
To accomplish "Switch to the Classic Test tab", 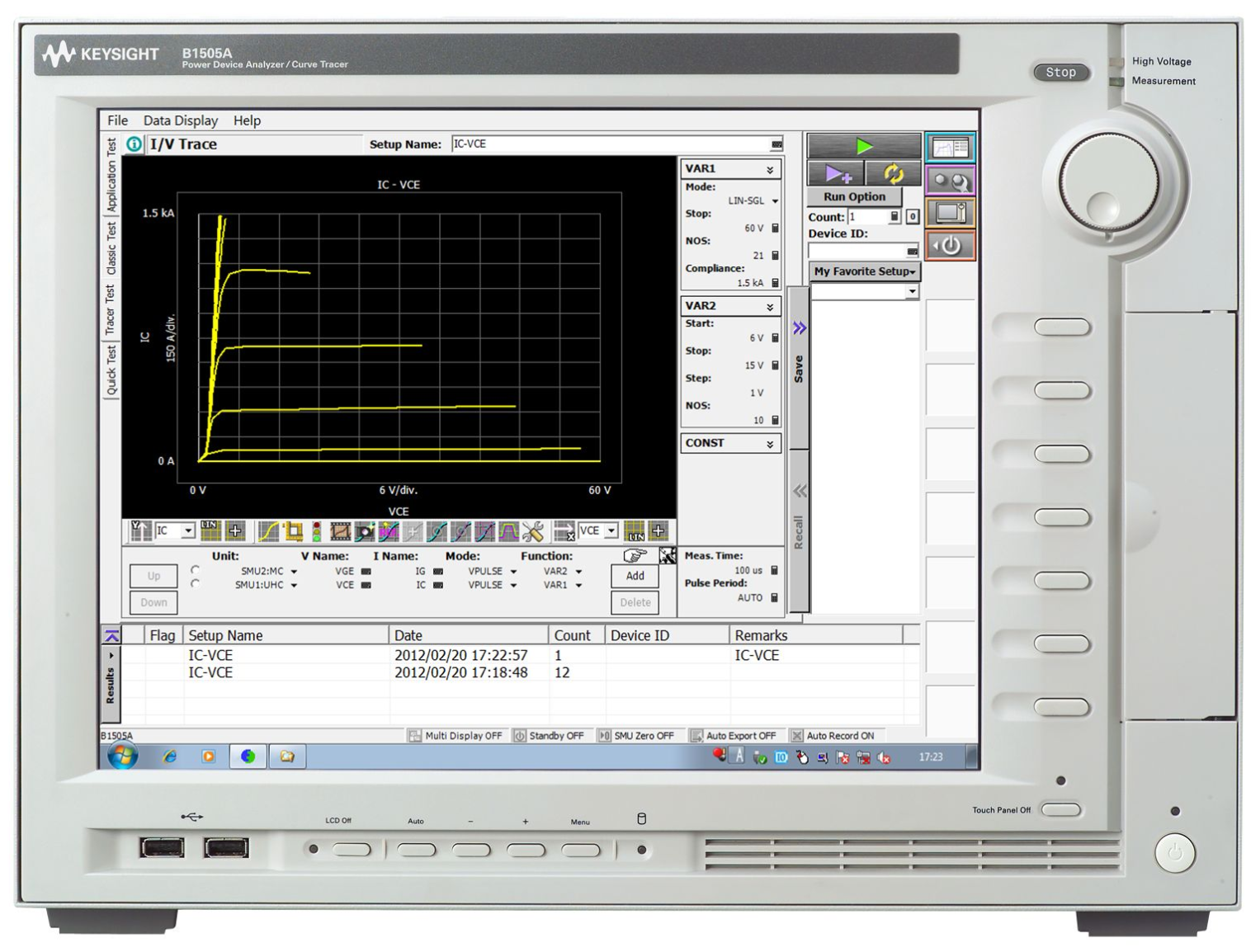I will [111, 248].
